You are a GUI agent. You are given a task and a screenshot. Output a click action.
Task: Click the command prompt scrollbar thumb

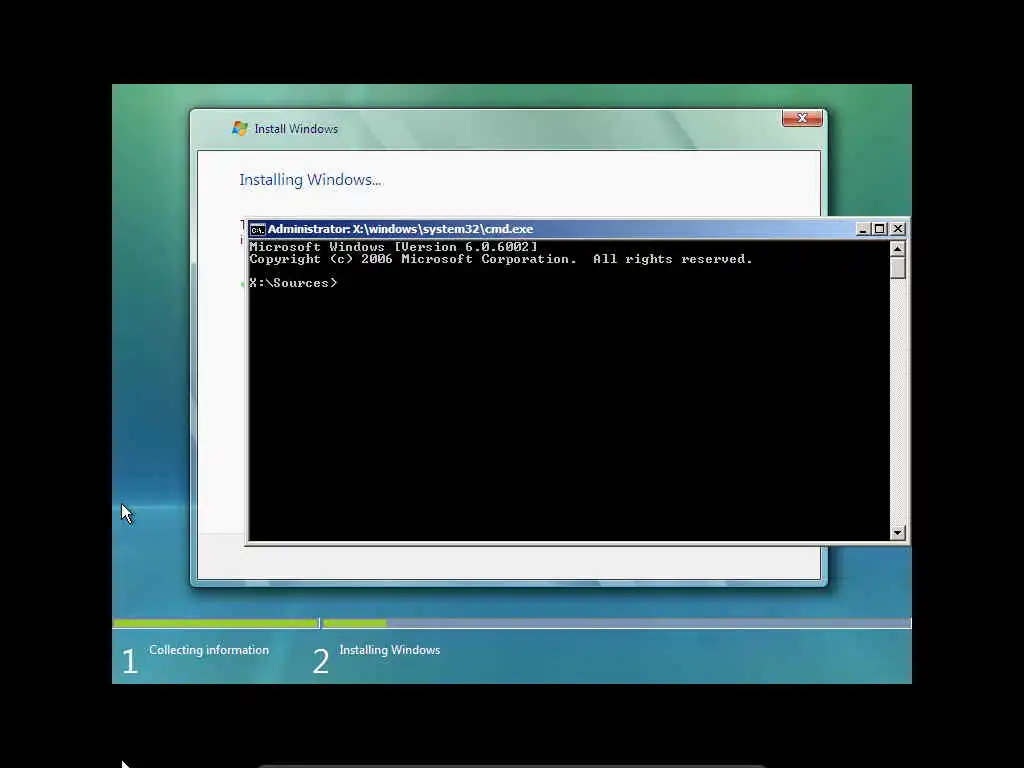pos(897,268)
